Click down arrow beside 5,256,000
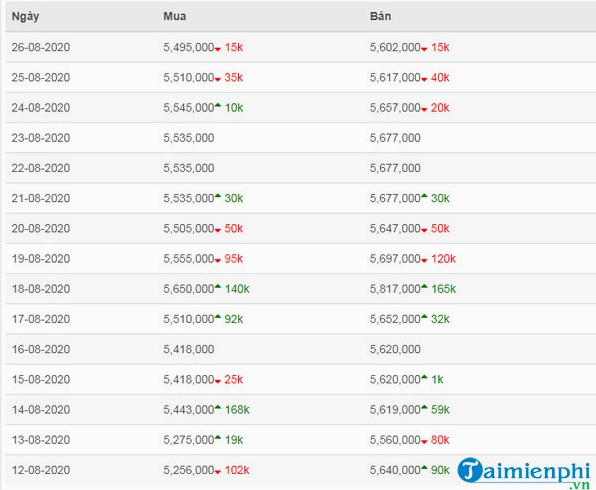This screenshot has width=596, height=490. (218, 472)
